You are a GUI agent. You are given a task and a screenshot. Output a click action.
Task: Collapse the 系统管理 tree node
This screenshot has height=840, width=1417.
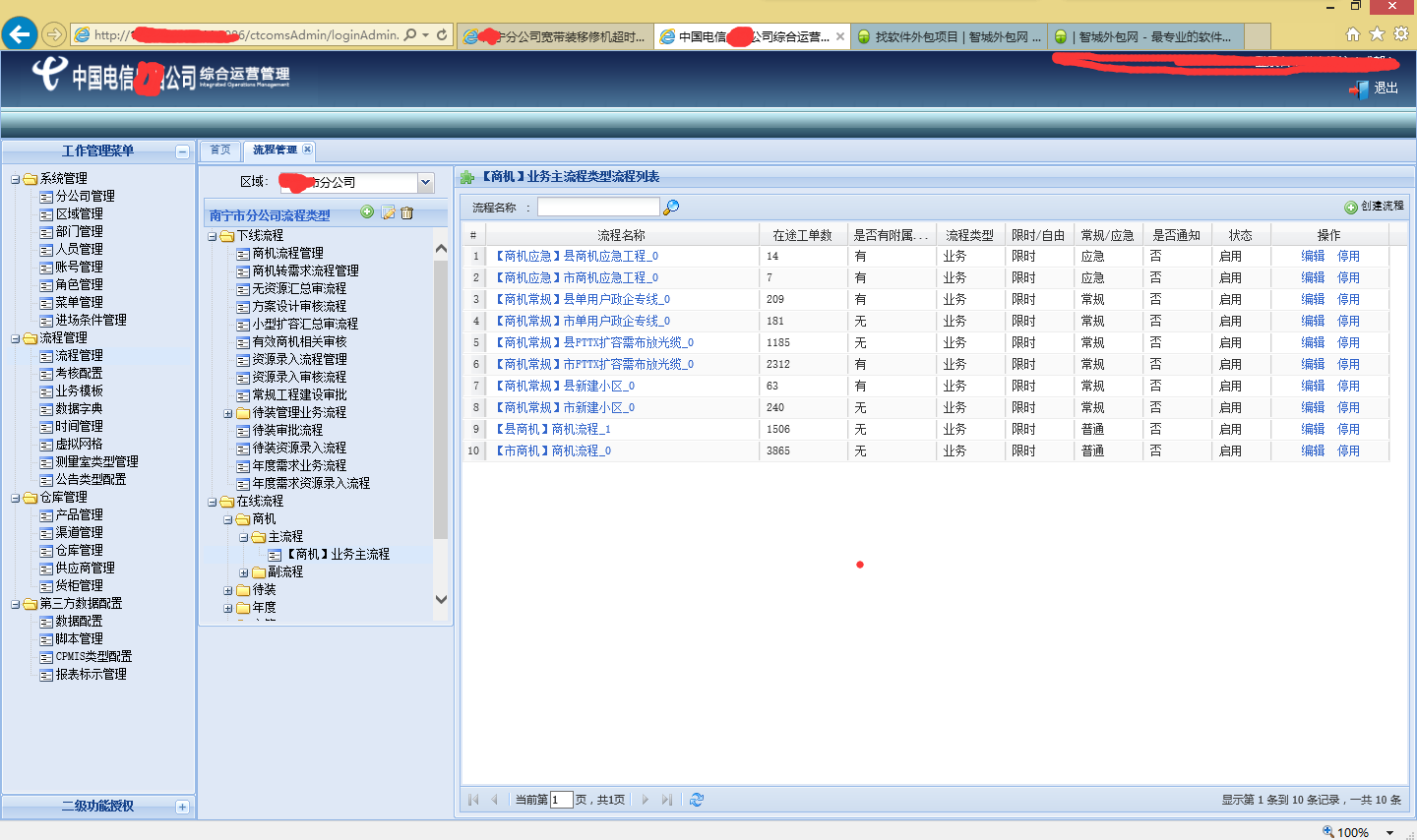[x=16, y=179]
